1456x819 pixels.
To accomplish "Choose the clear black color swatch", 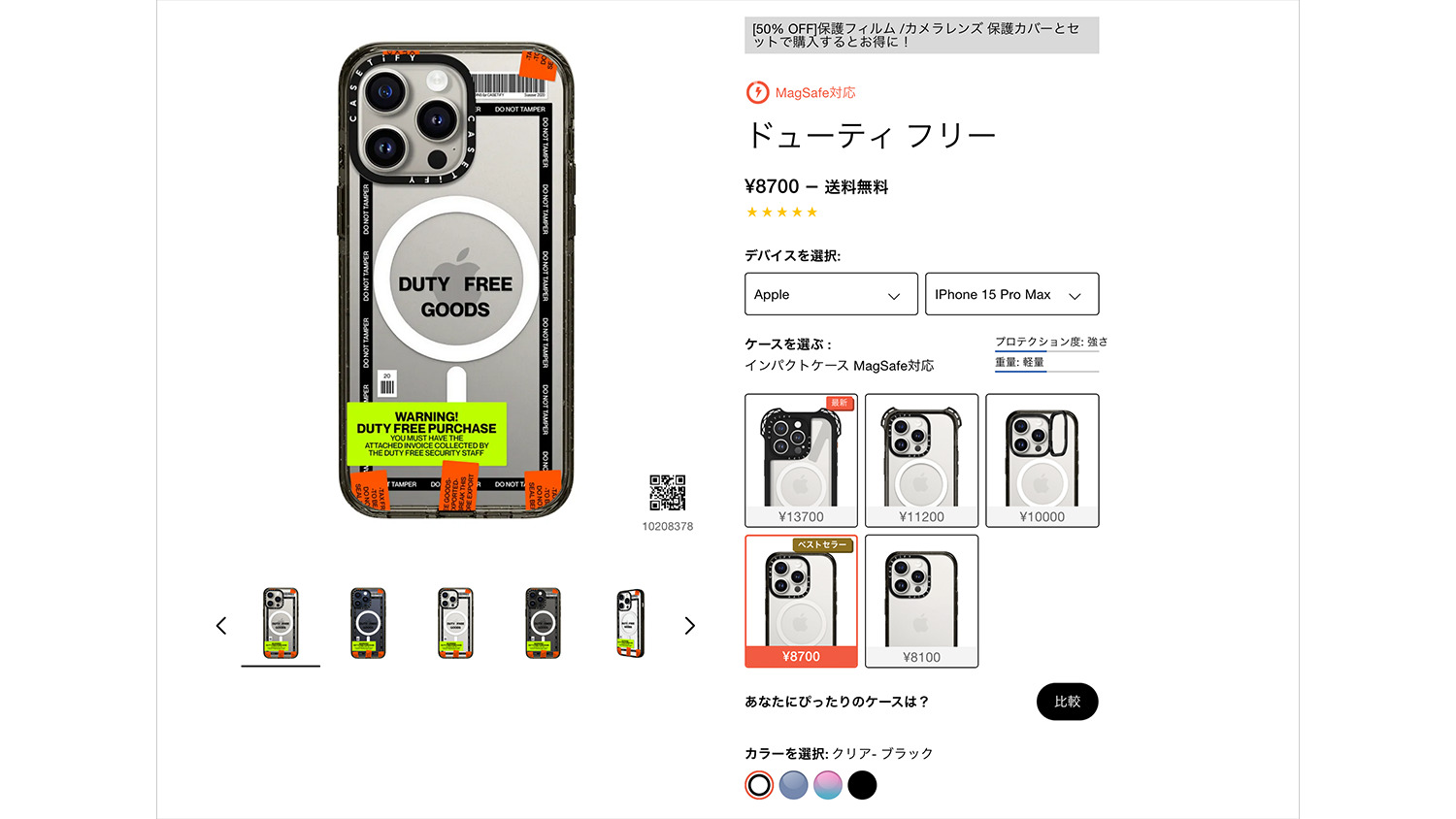I will [x=759, y=785].
